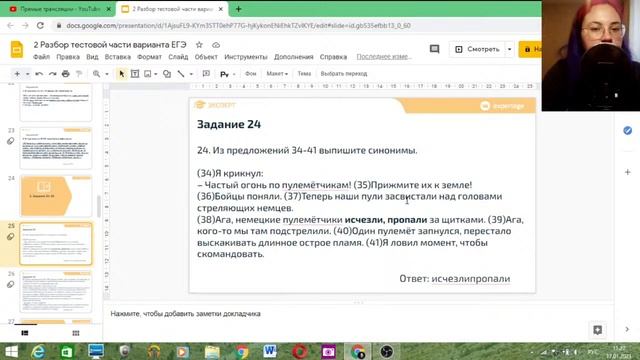Open the insert image dropdown arrow
Viewport: 640px width, 360px height.
tap(156, 74)
